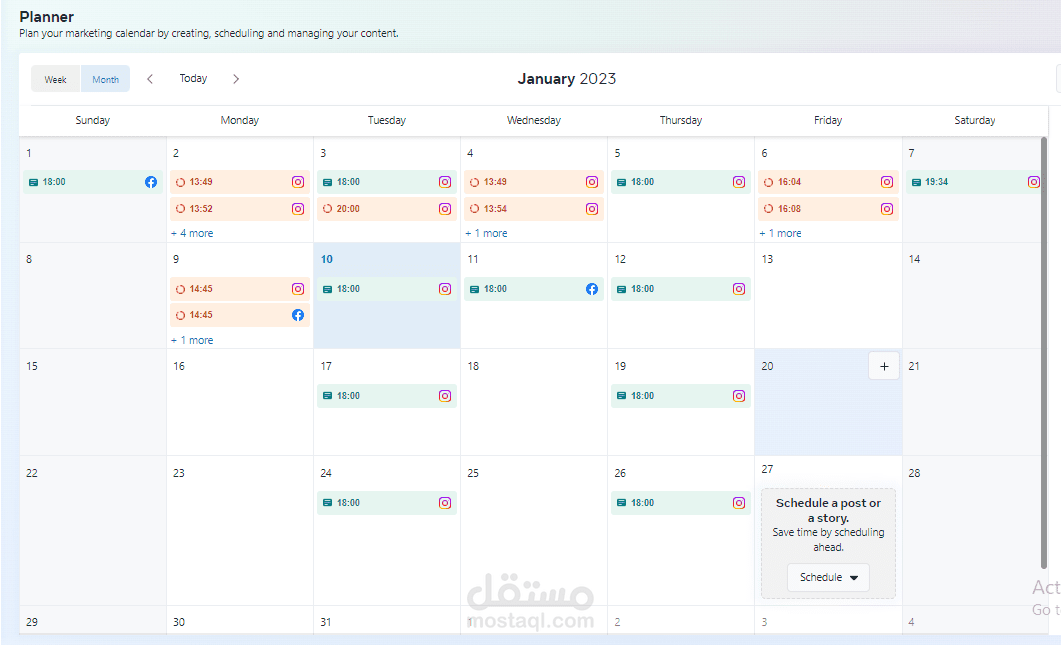Select the January 15 day cell
Image resolution: width=1061 pixels, height=645 pixels.
coord(93,403)
